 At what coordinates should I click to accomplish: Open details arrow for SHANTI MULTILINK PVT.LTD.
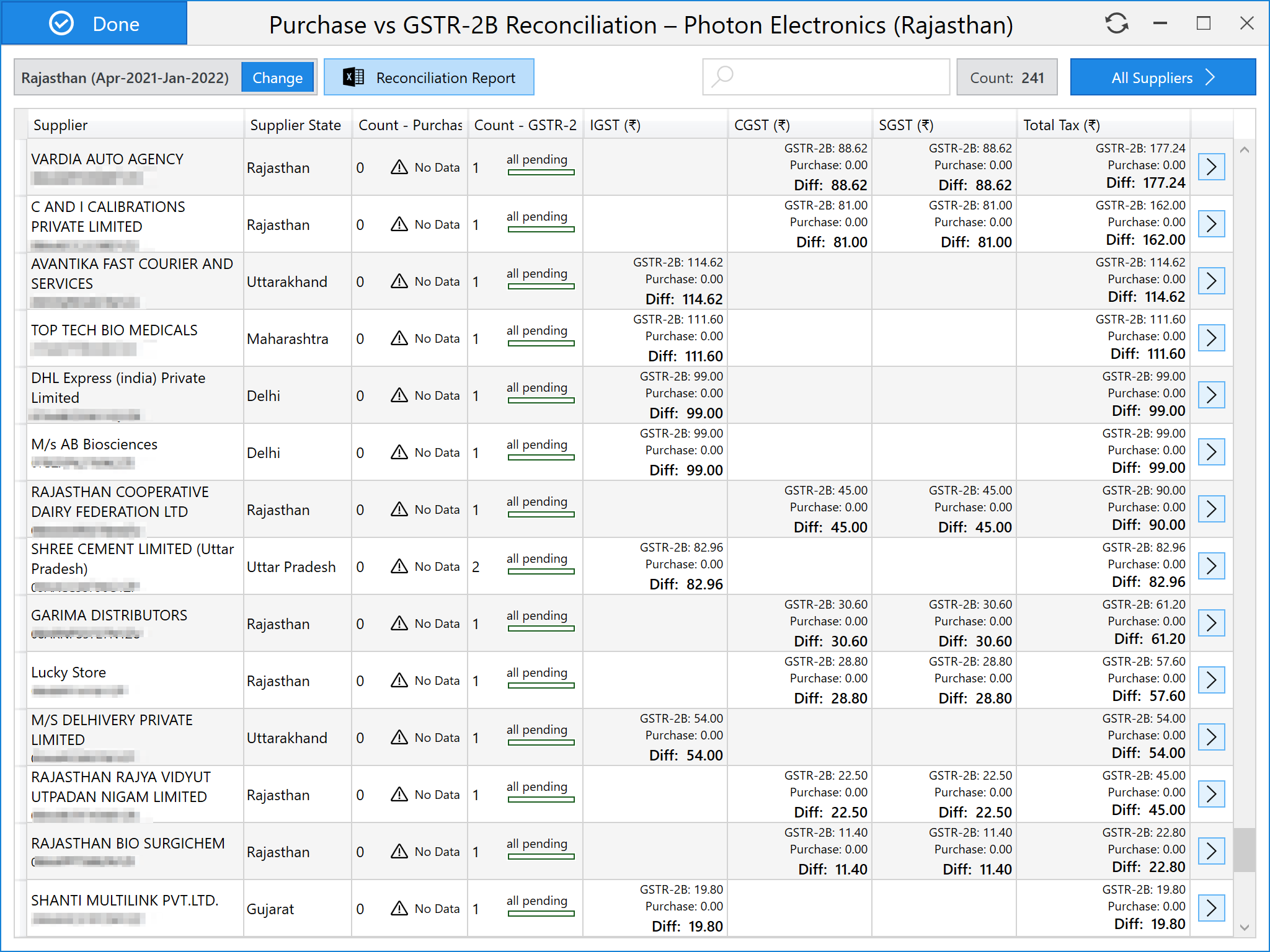click(x=1211, y=908)
